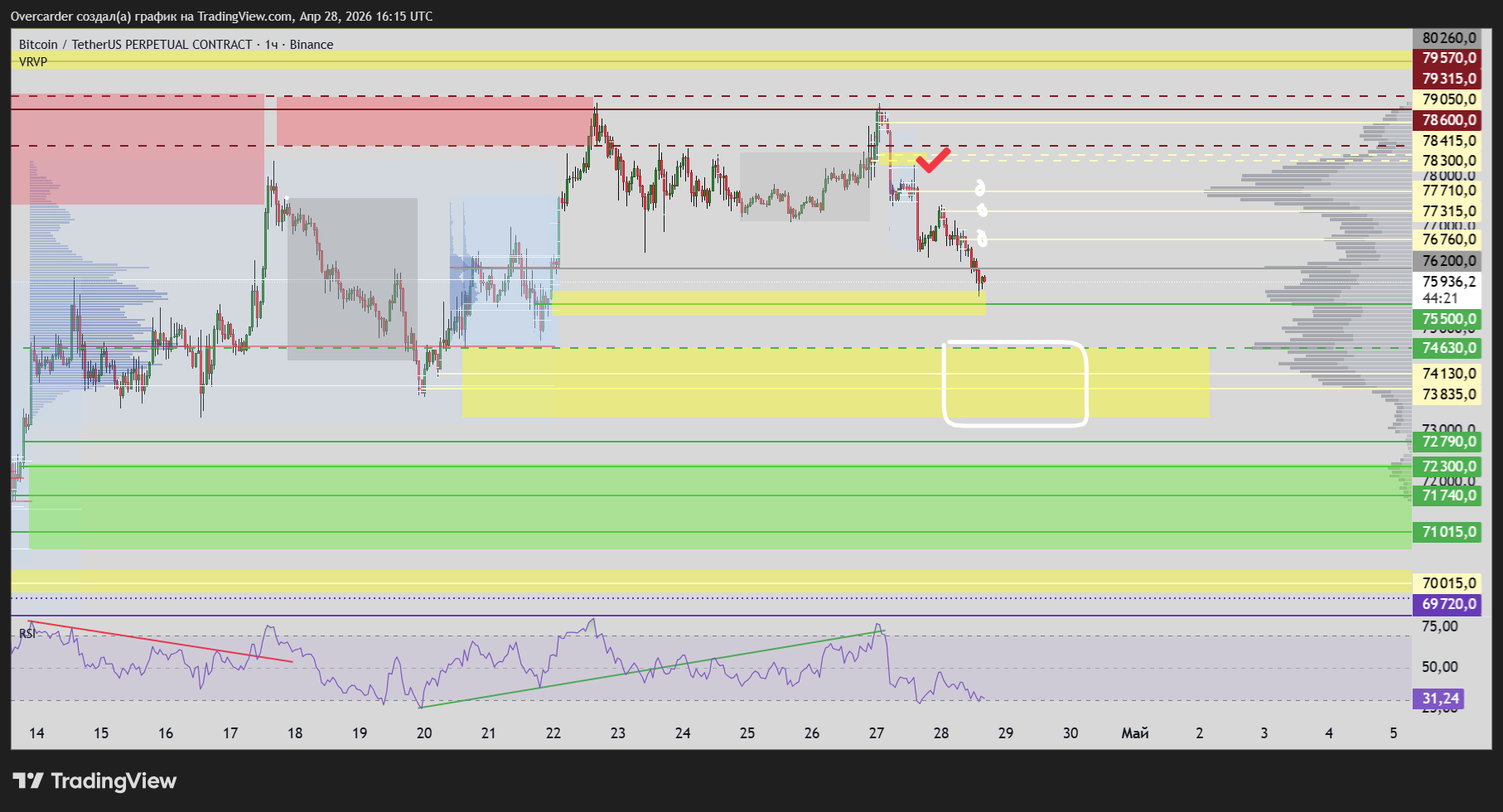Select the green 72790,0 price label

click(1447, 442)
